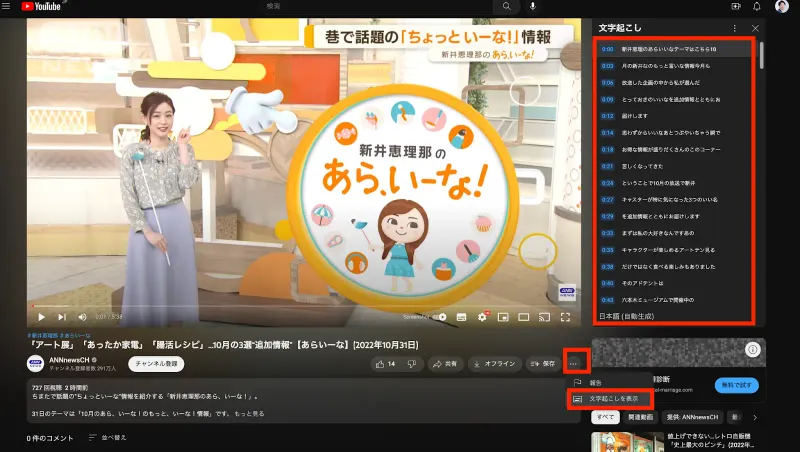
Task: Open the account profile avatar
Action: 782,6
